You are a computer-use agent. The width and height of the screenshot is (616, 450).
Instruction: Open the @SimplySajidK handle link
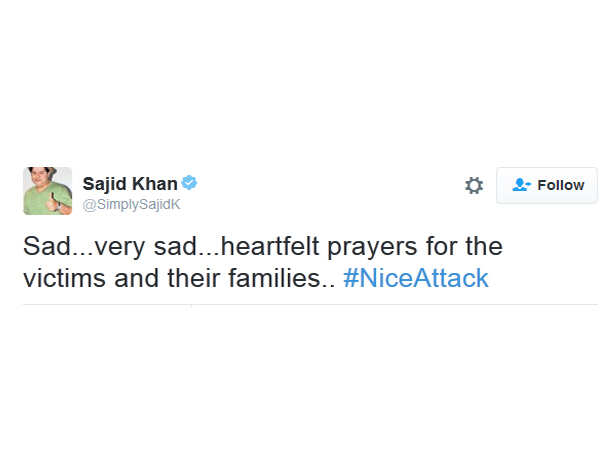tap(131, 205)
